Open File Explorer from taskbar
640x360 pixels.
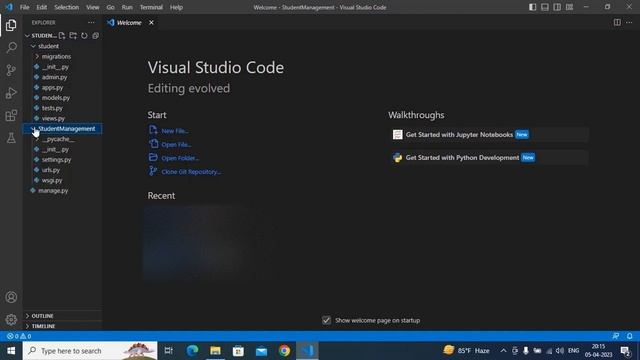(215, 351)
